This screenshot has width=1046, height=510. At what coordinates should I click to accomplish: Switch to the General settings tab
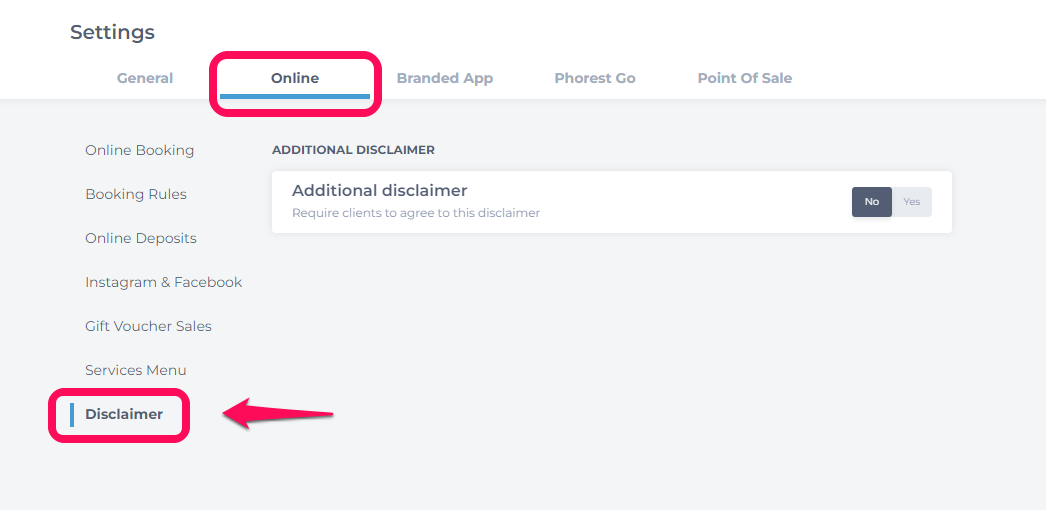(x=145, y=78)
